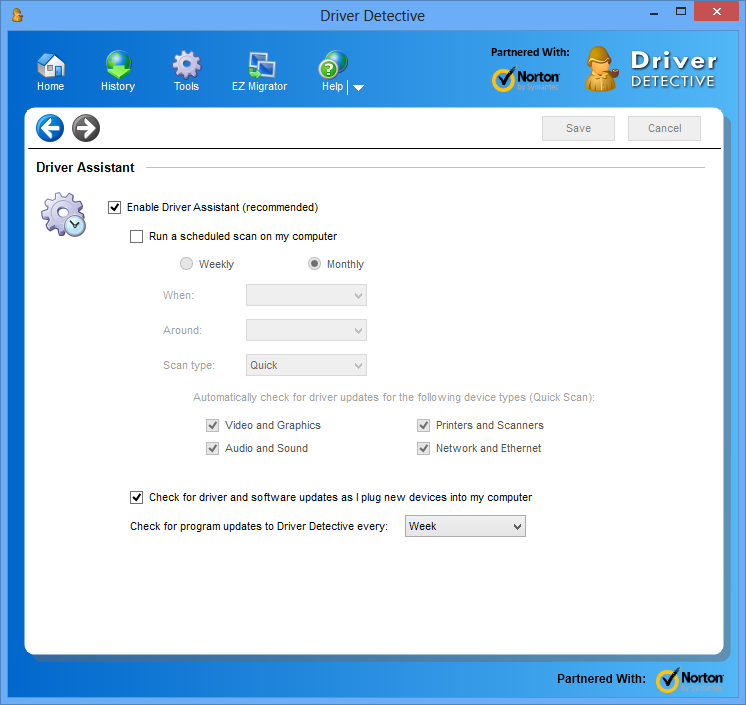Open the Scan type Quick dropdown

coord(306,365)
